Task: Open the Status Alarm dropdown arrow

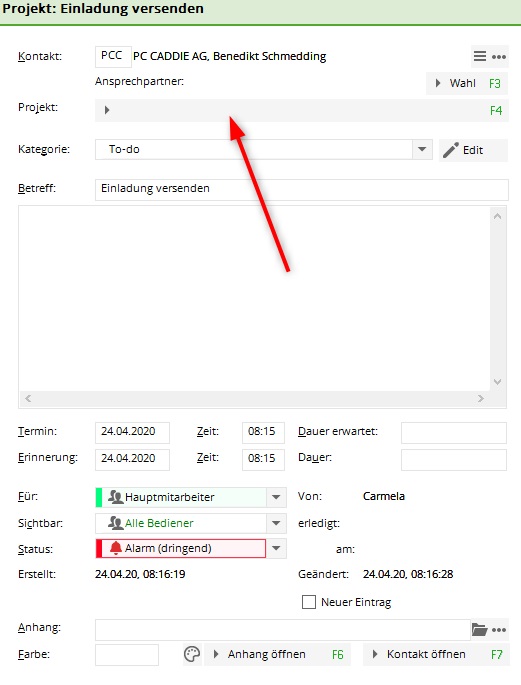Action: pyautogui.click(x=276, y=548)
